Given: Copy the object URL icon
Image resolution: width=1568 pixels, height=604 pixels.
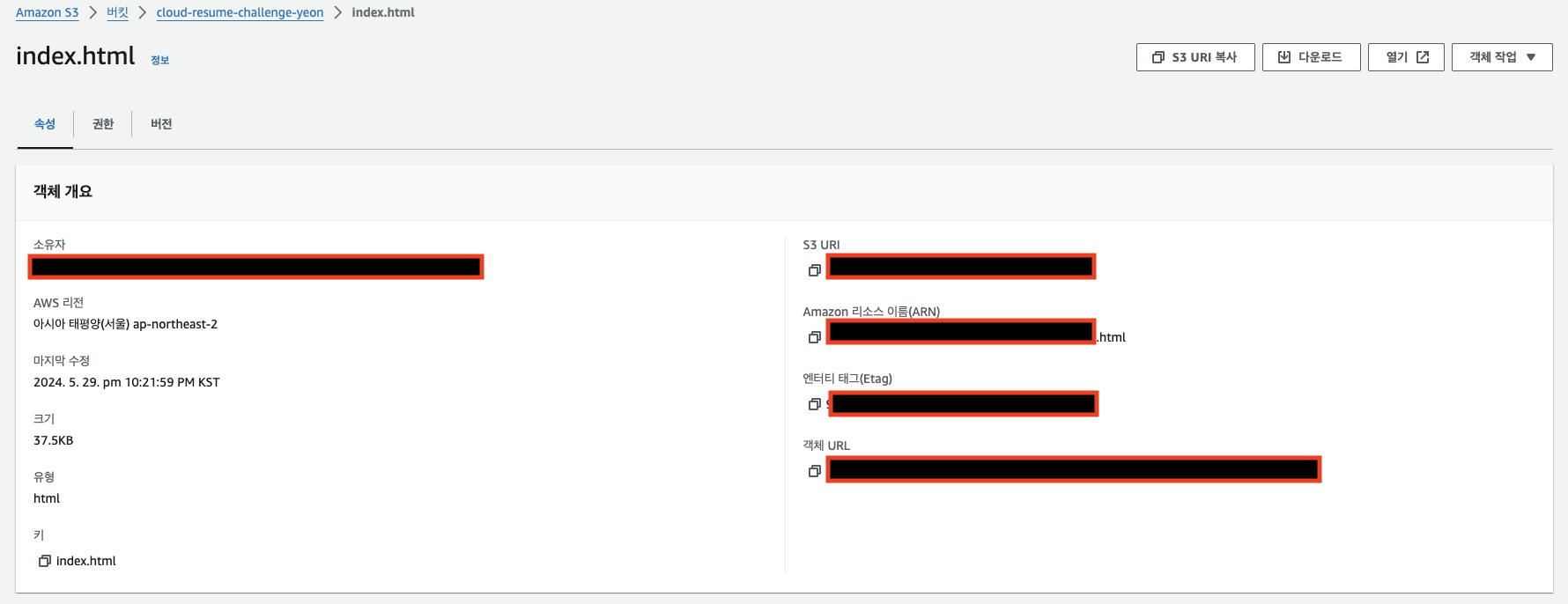Looking at the screenshot, I should [815, 471].
